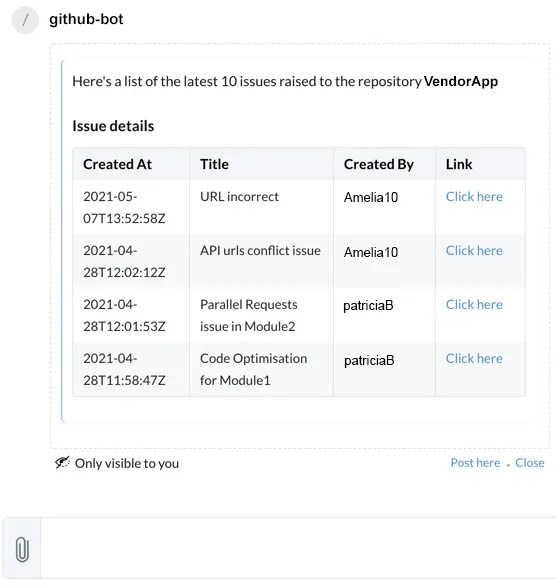Screen dimensions: 556x586
Task: Click the VendorApp repository name
Action: tap(461, 81)
